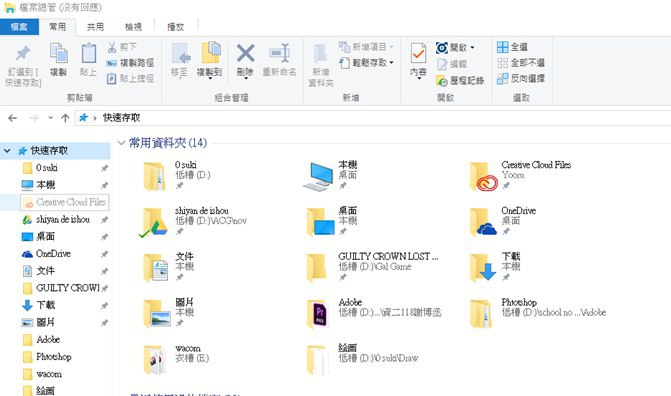Screen dimensions: 671x396
Task: Click the 釘選到快速存取 pin icon
Action: [23, 54]
